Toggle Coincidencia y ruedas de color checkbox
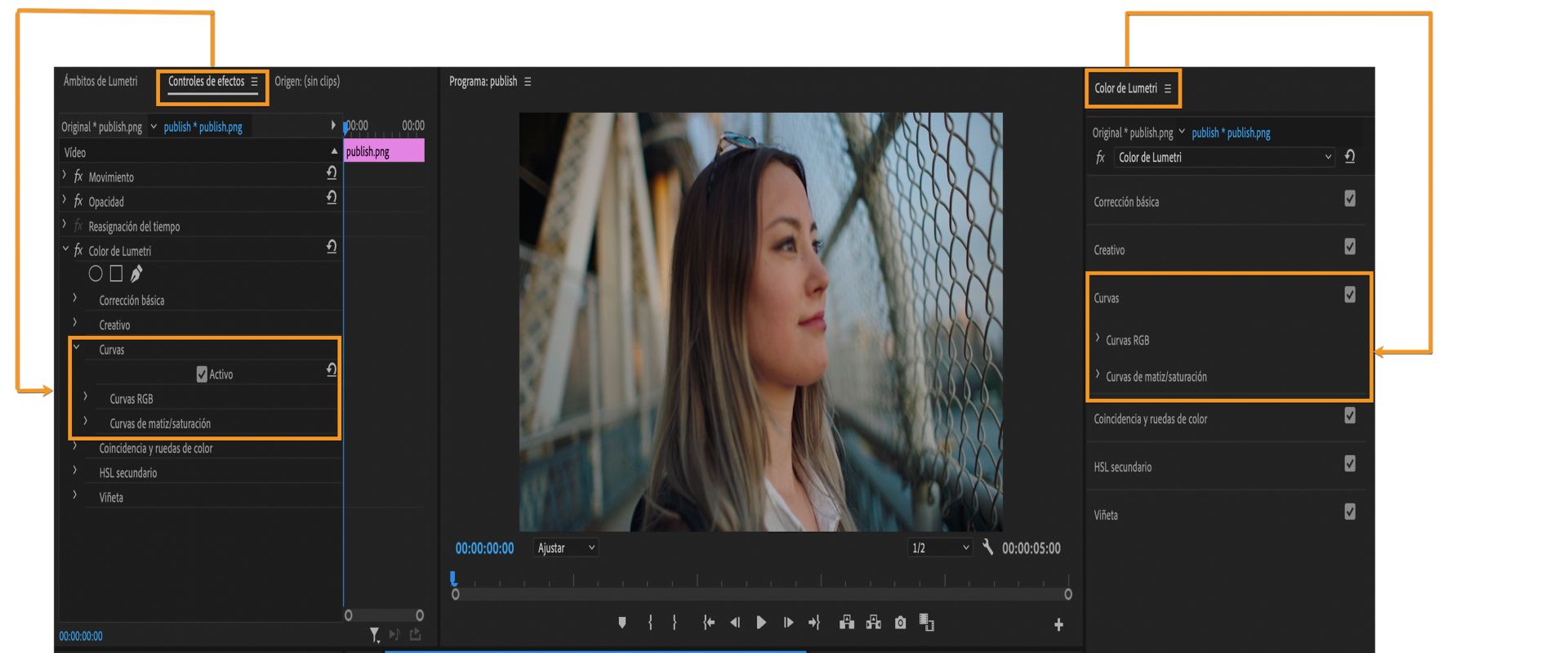1568x653 pixels. [1350, 415]
